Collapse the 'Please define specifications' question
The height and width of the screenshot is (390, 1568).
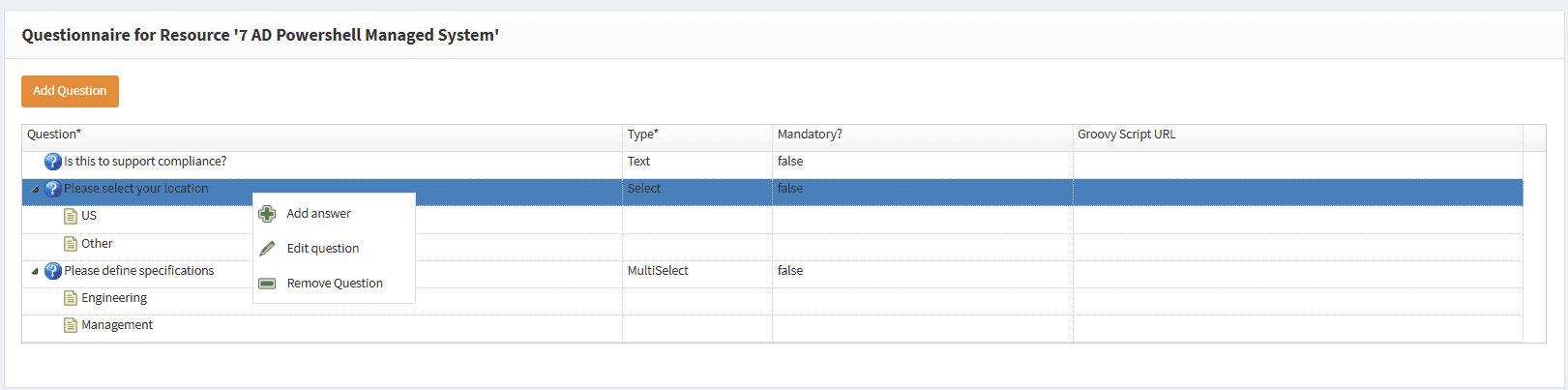tap(35, 271)
